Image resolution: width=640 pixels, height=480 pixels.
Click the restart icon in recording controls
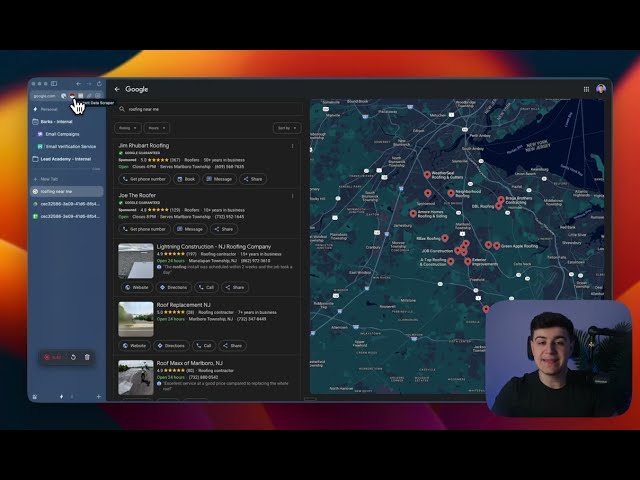[73, 357]
